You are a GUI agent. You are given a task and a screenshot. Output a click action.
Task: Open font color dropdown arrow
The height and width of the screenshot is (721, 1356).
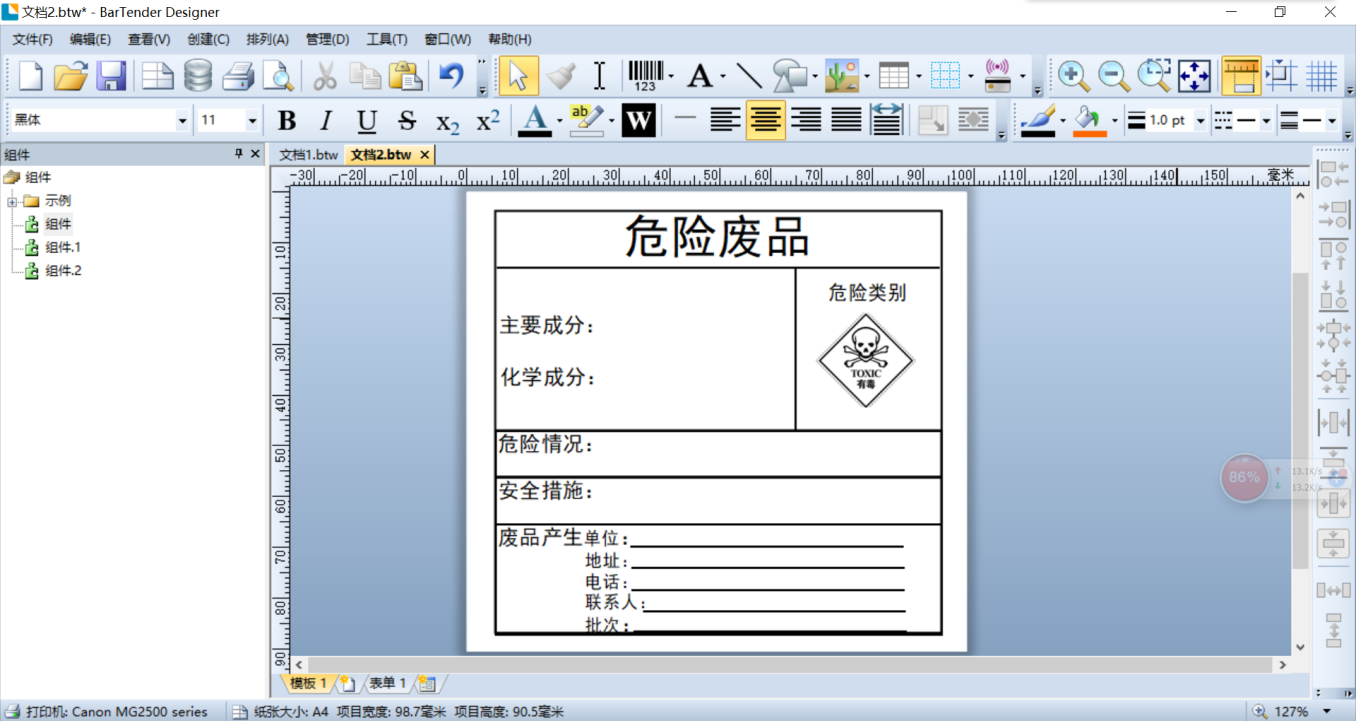[559, 122]
